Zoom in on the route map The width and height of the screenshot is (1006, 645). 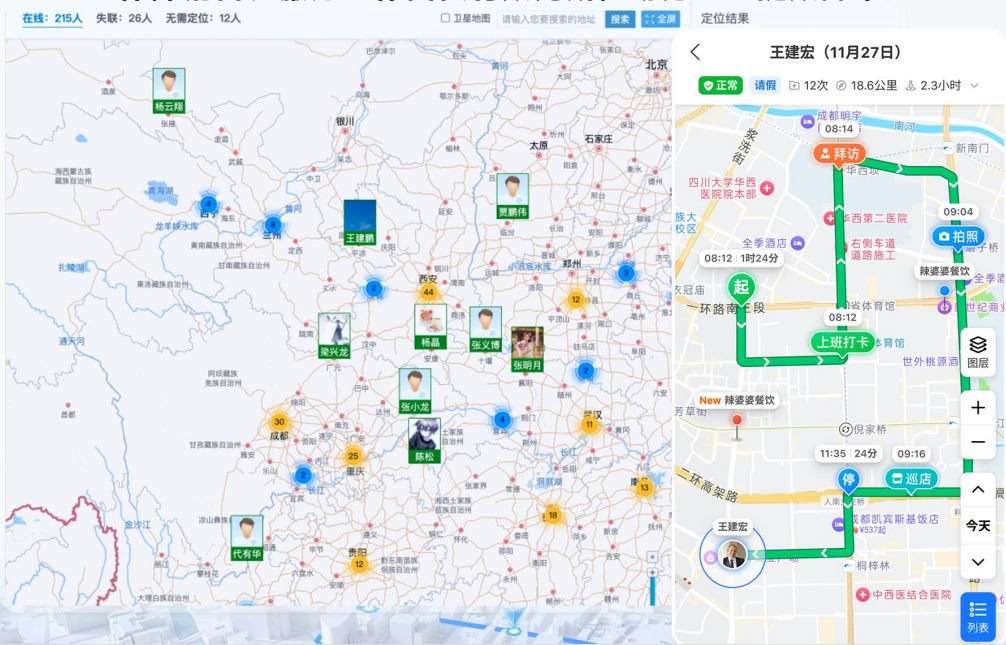976,408
